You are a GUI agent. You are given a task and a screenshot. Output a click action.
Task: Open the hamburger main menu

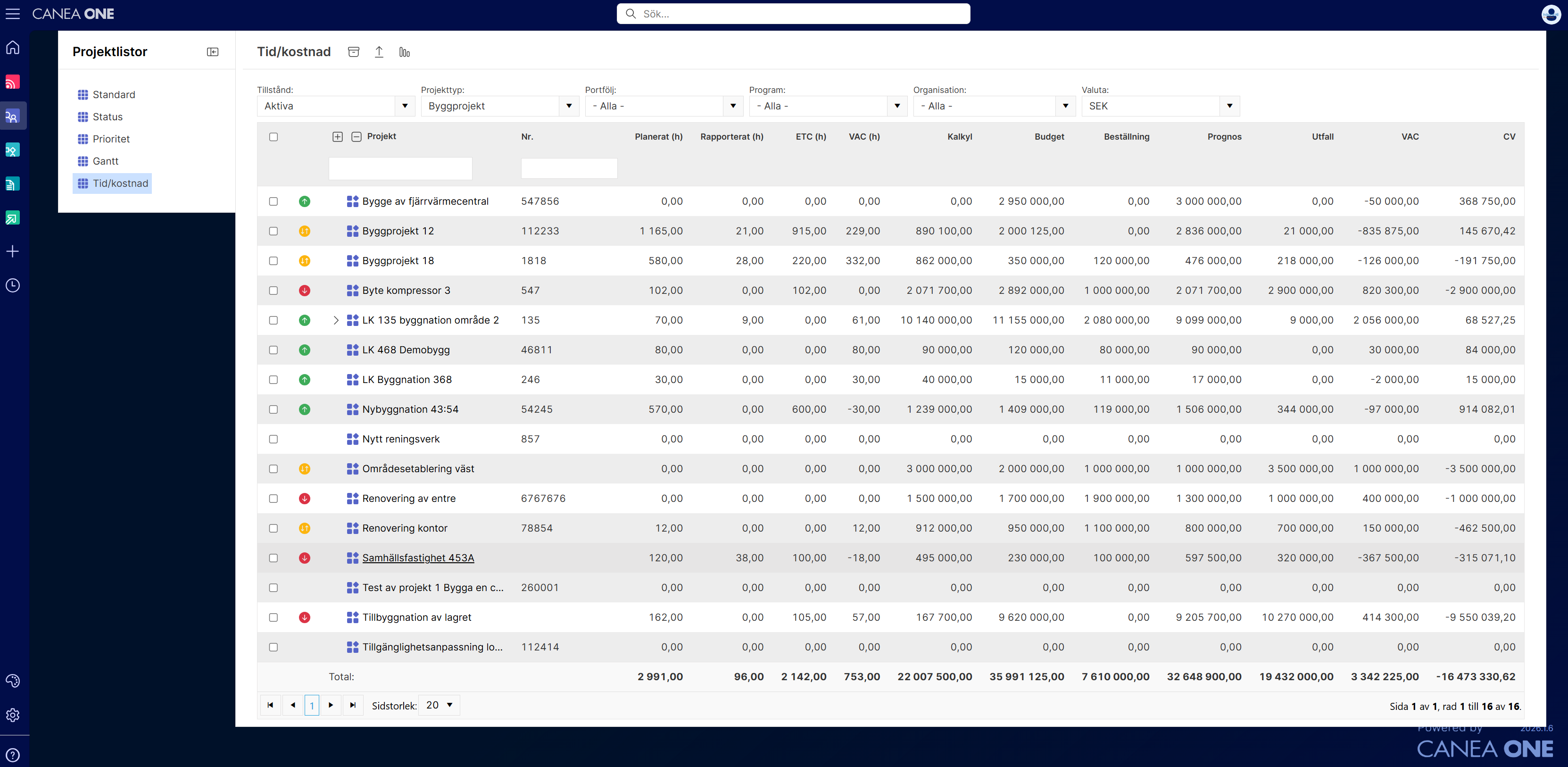(13, 13)
